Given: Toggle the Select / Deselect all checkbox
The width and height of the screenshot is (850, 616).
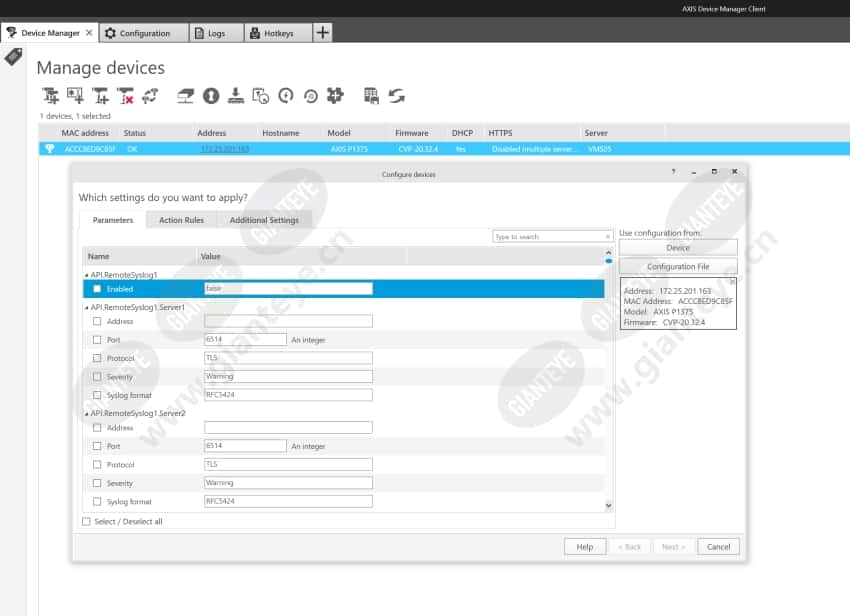Looking at the screenshot, I should coord(86,521).
